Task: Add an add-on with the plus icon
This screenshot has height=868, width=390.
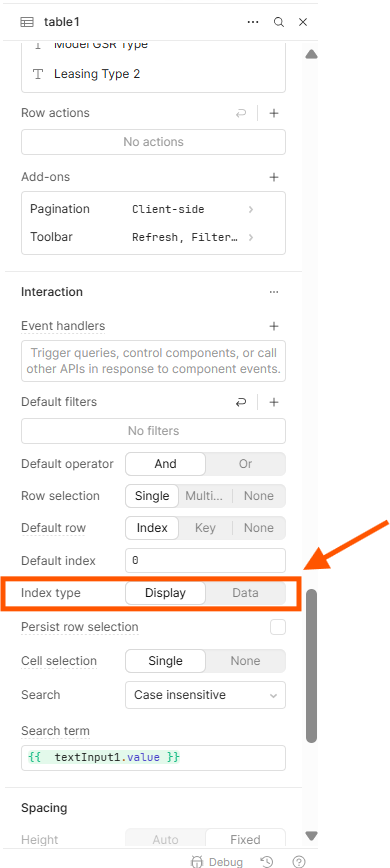Action: 273,177
